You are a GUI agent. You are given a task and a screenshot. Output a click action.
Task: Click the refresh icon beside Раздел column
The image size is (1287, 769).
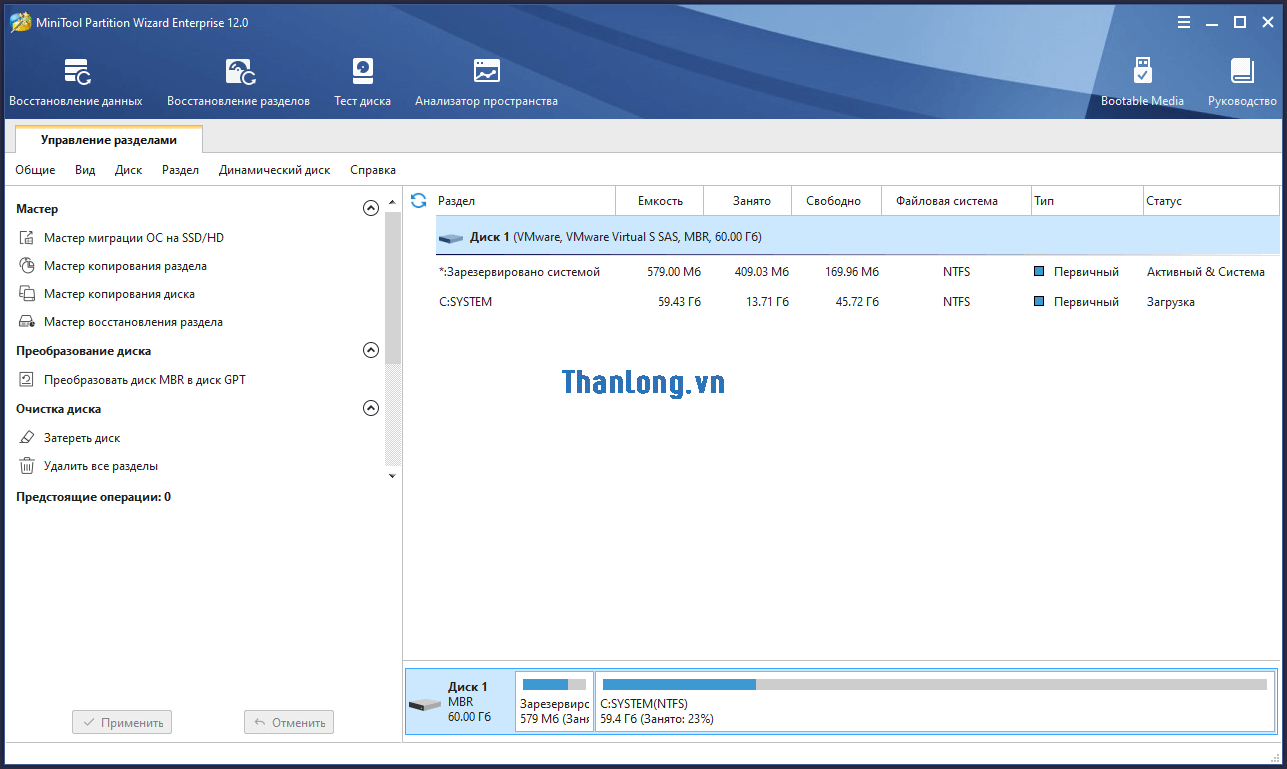coord(419,201)
